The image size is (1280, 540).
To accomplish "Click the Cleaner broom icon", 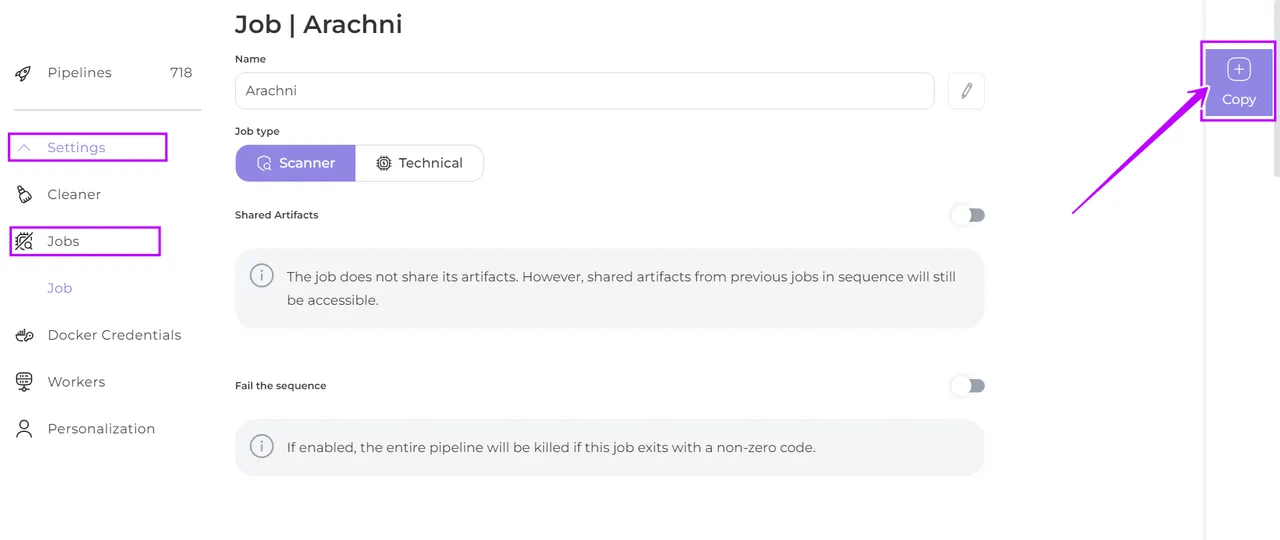I will click(25, 195).
